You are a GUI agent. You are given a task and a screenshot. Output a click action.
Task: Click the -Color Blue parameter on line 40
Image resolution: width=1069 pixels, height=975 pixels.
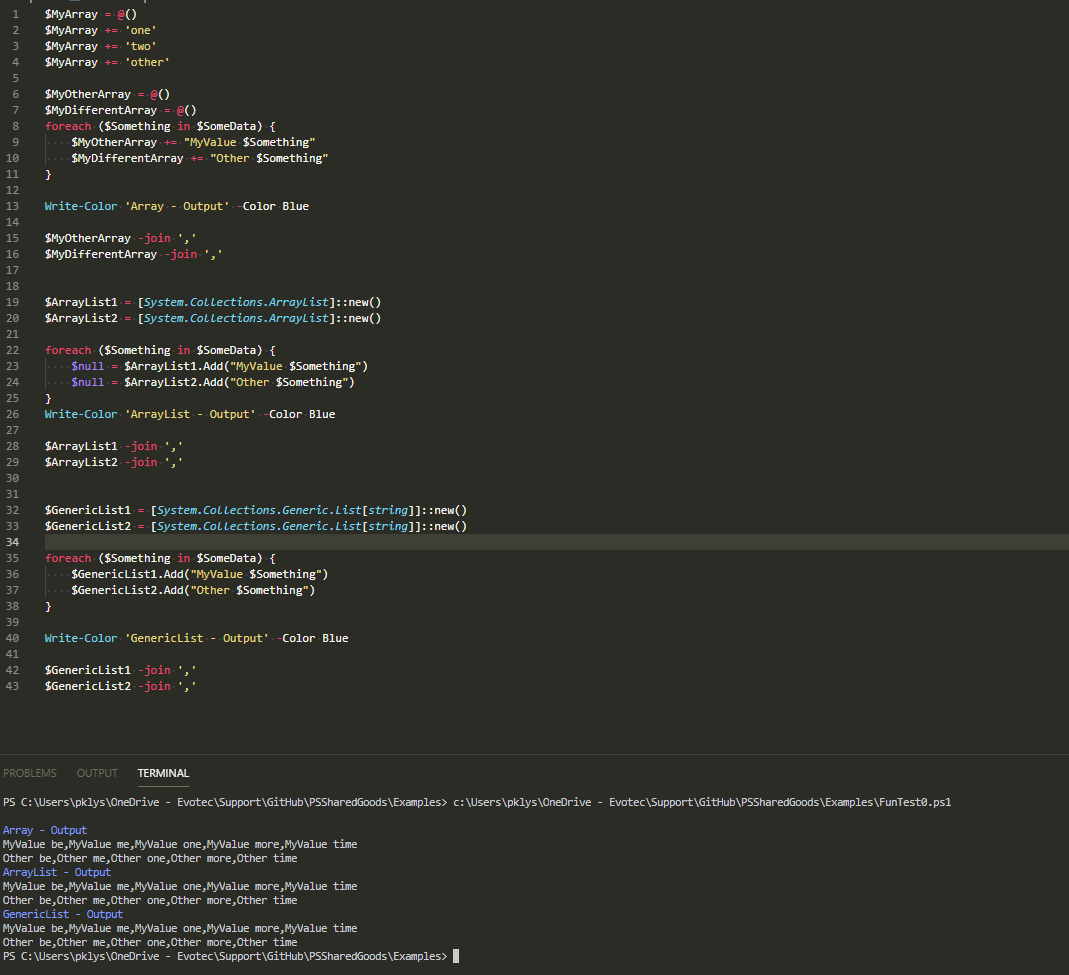tap(311, 637)
